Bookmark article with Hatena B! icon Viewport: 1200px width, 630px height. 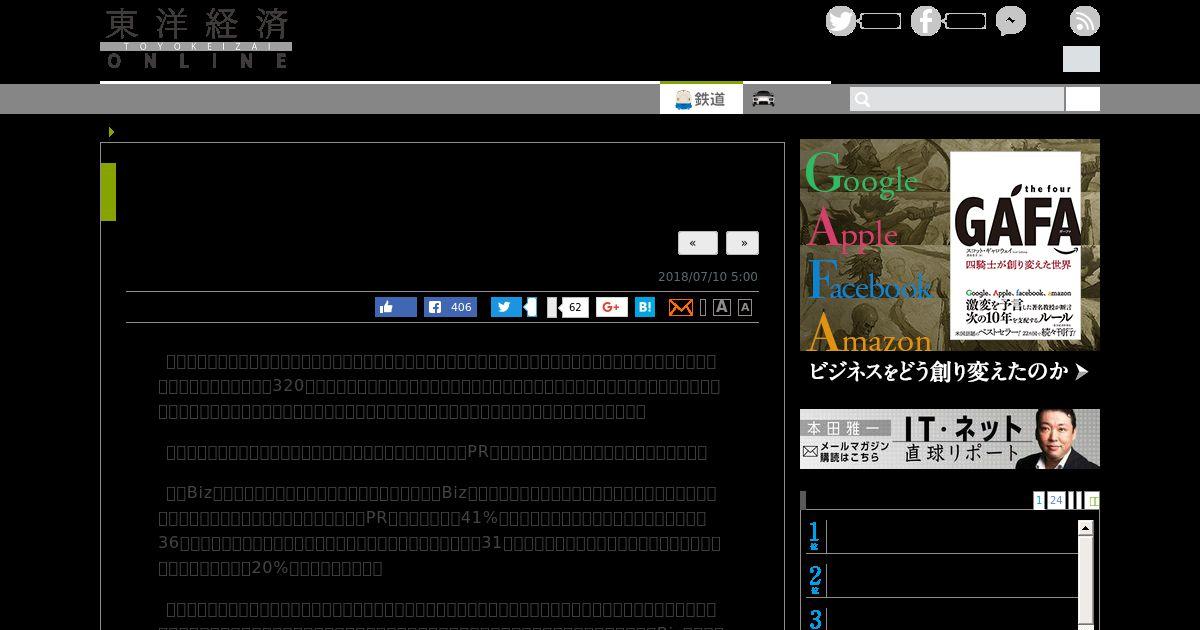(645, 307)
